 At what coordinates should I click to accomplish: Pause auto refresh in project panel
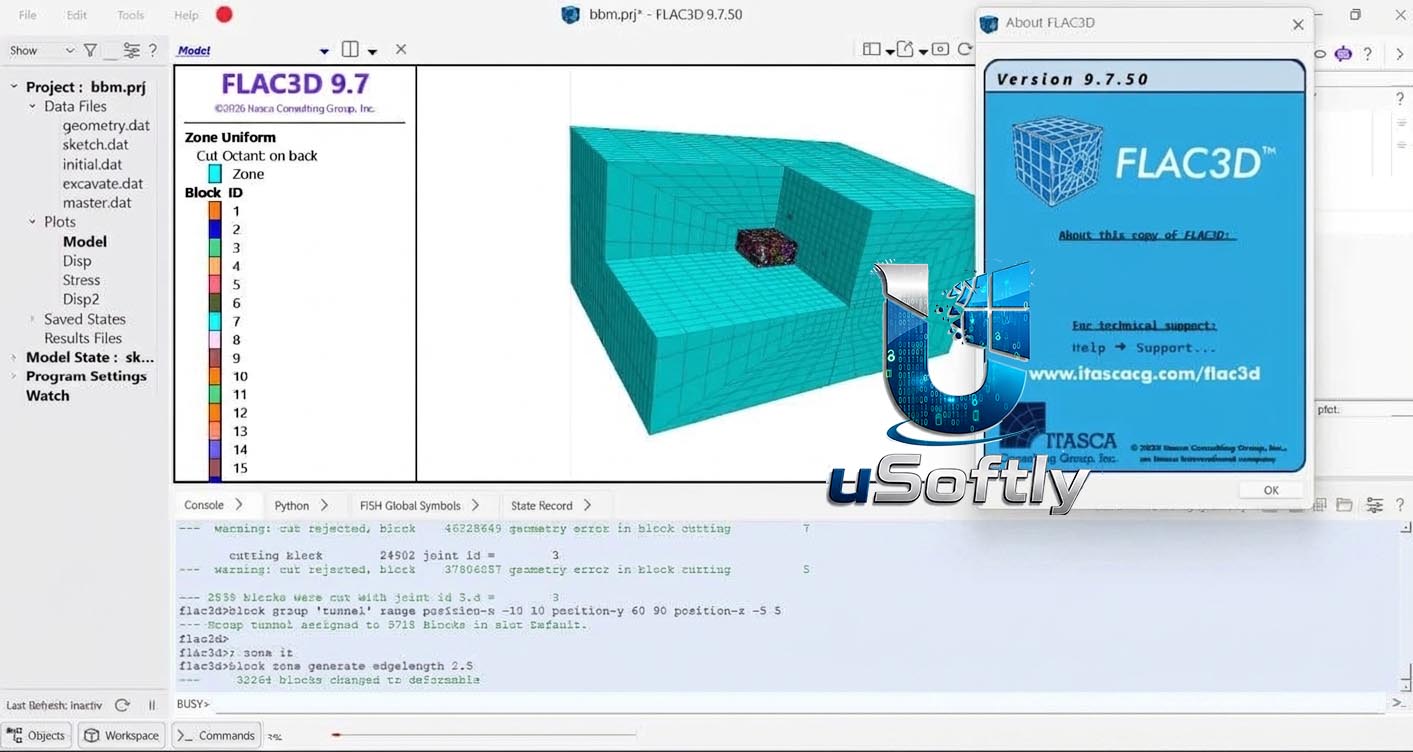click(152, 705)
